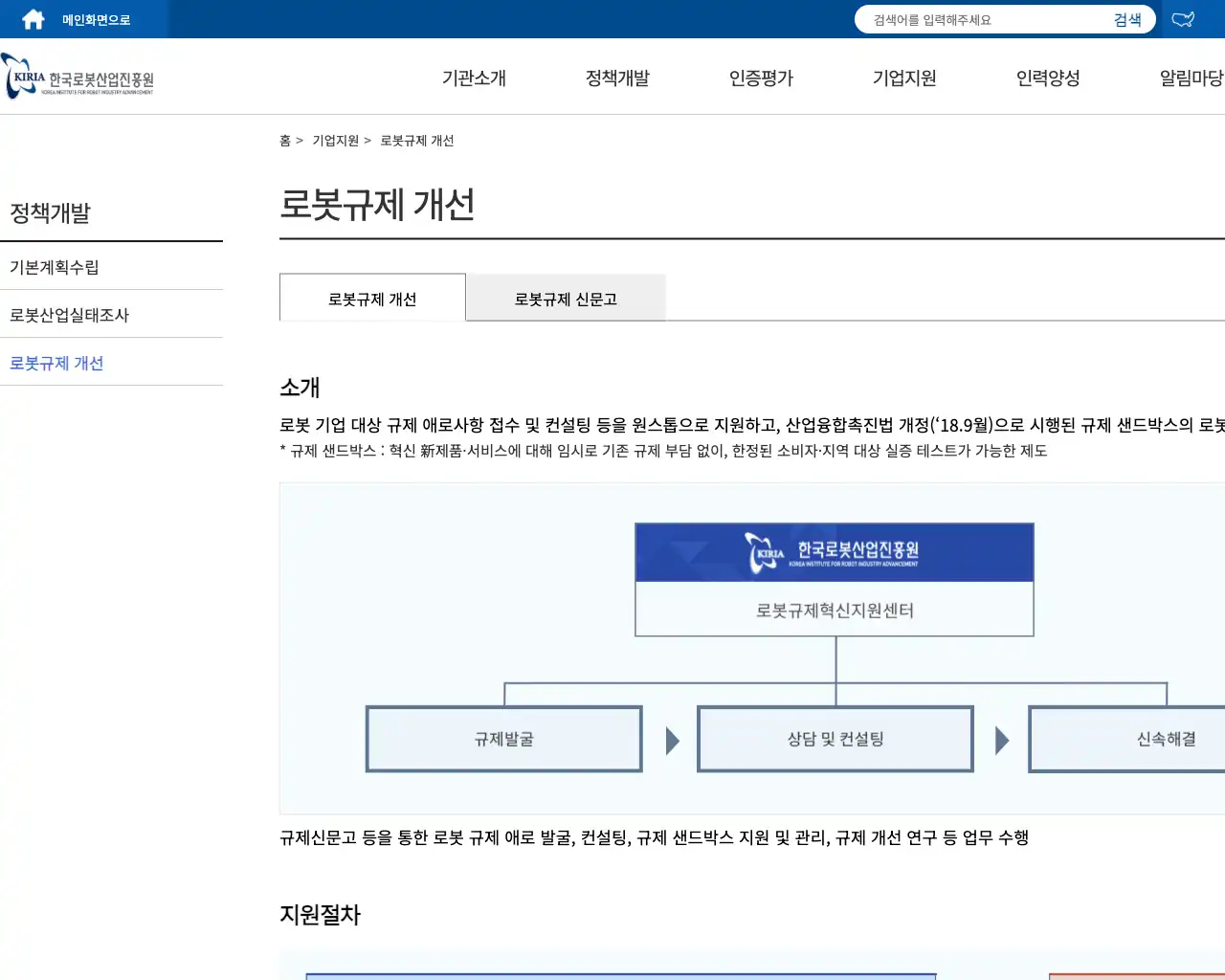This screenshot has height=980, width=1225.
Task: Select the 로봇규제 개선 tab
Action: tap(372, 298)
